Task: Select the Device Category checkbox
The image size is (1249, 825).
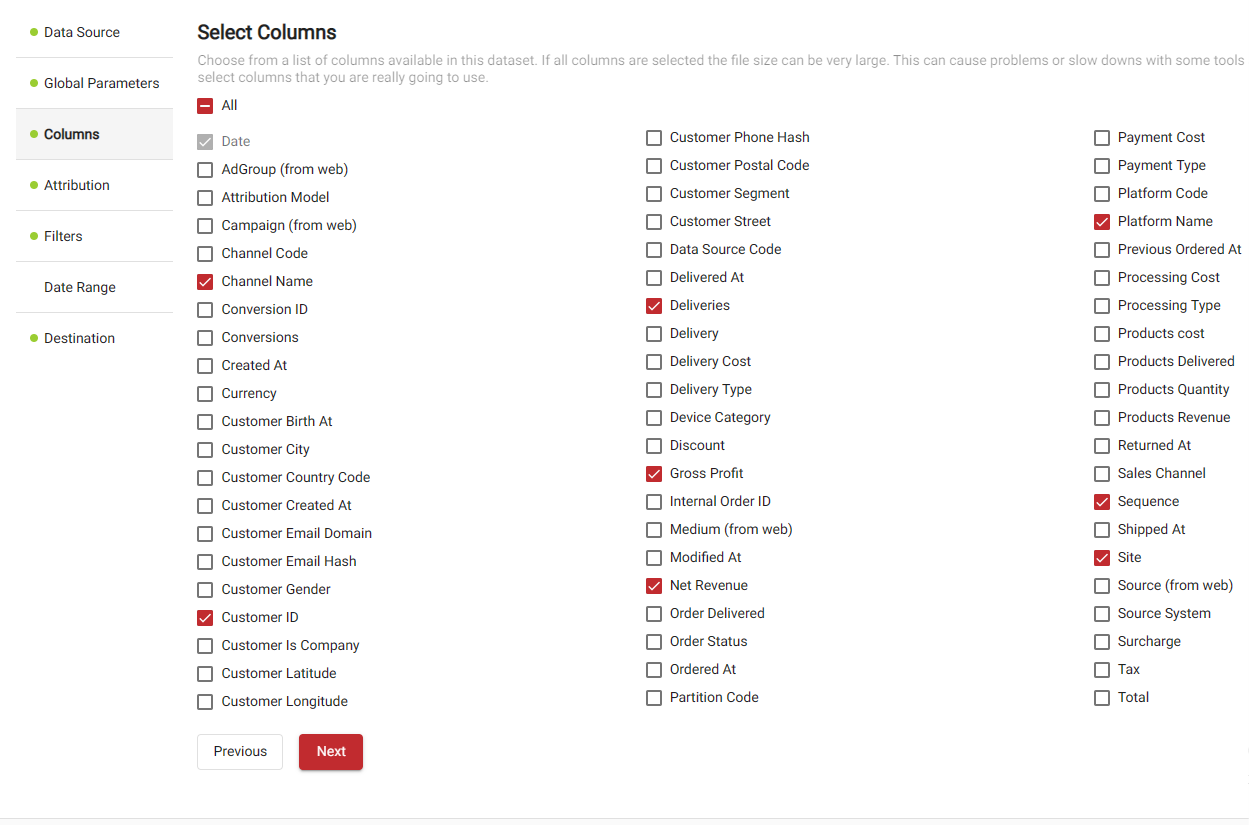Action: coord(653,418)
